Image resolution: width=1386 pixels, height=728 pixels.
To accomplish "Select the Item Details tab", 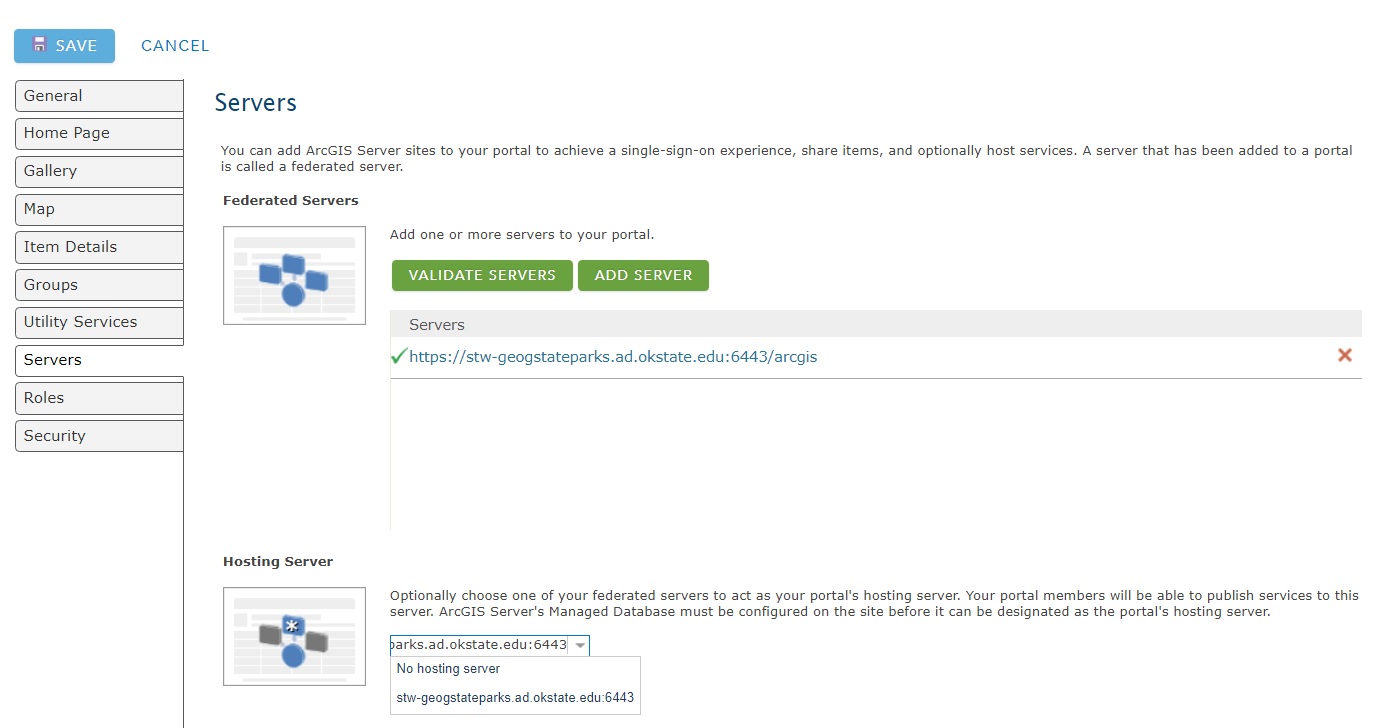I will click(x=99, y=247).
